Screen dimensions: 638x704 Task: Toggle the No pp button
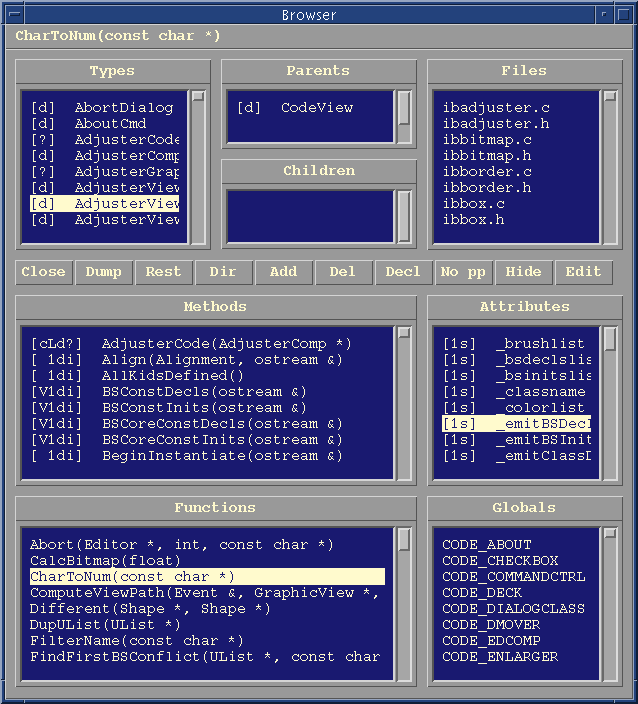pos(464,272)
